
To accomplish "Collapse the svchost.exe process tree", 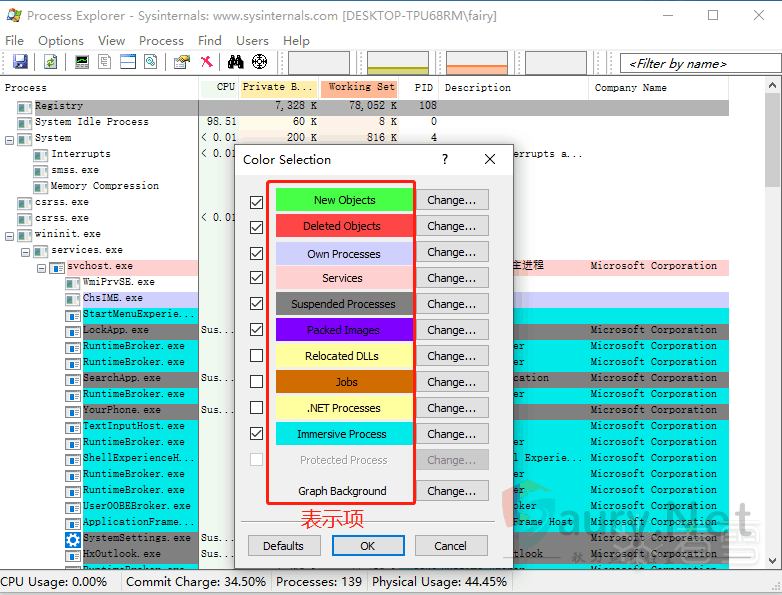I will click(x=42, y=267).
